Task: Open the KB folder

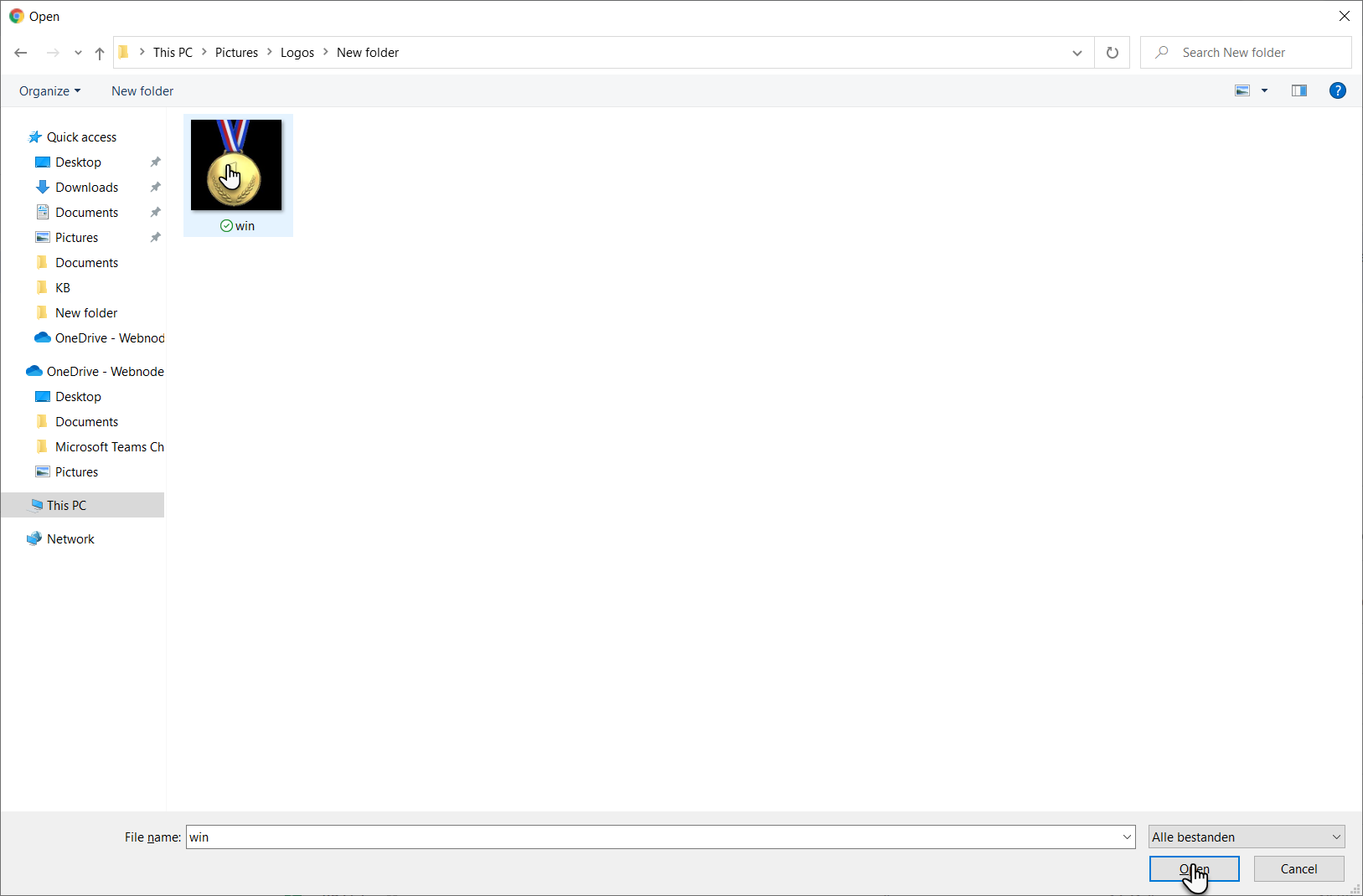Action: tap(63, 288)
